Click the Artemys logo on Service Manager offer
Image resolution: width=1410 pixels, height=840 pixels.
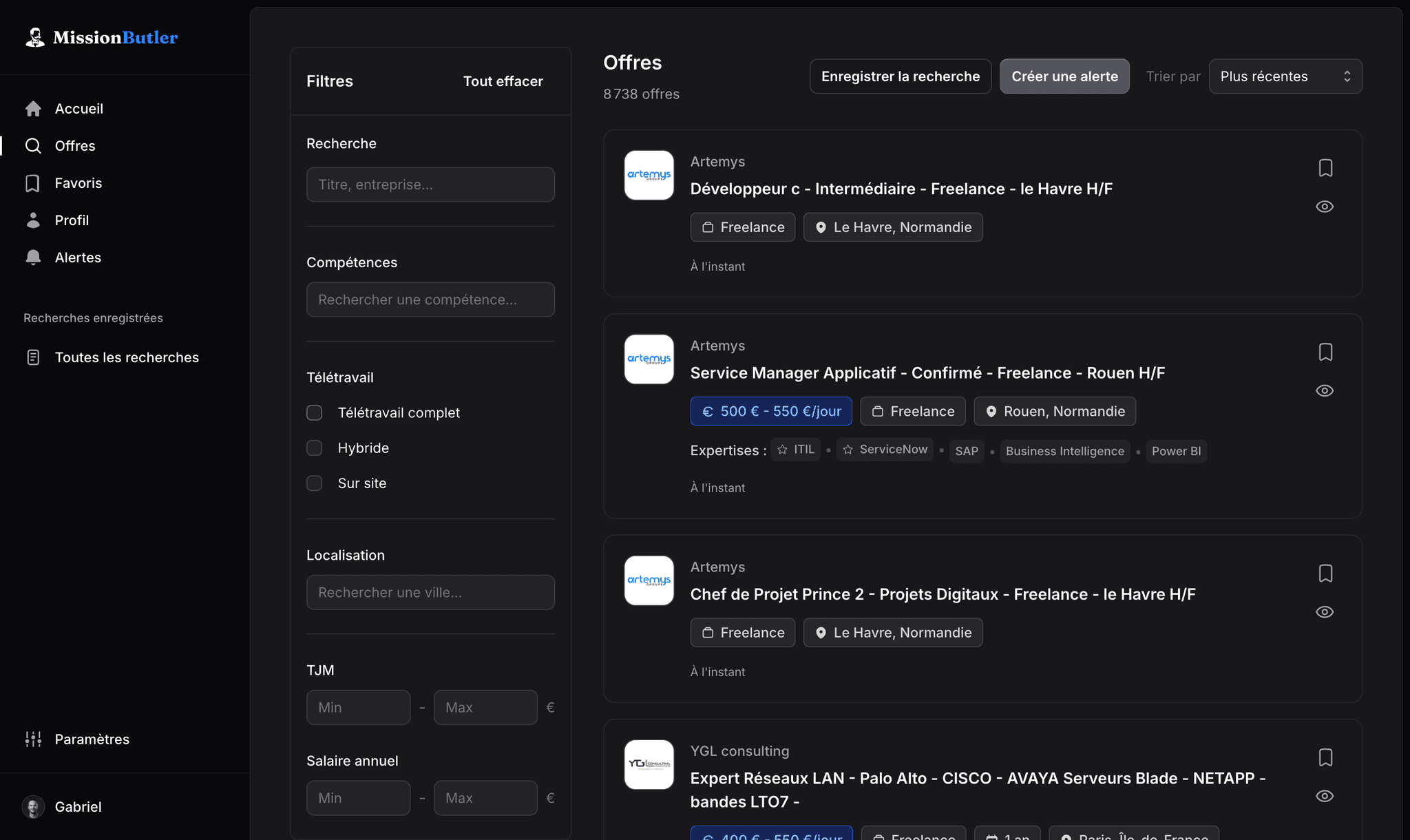click(x=649, y=359)
